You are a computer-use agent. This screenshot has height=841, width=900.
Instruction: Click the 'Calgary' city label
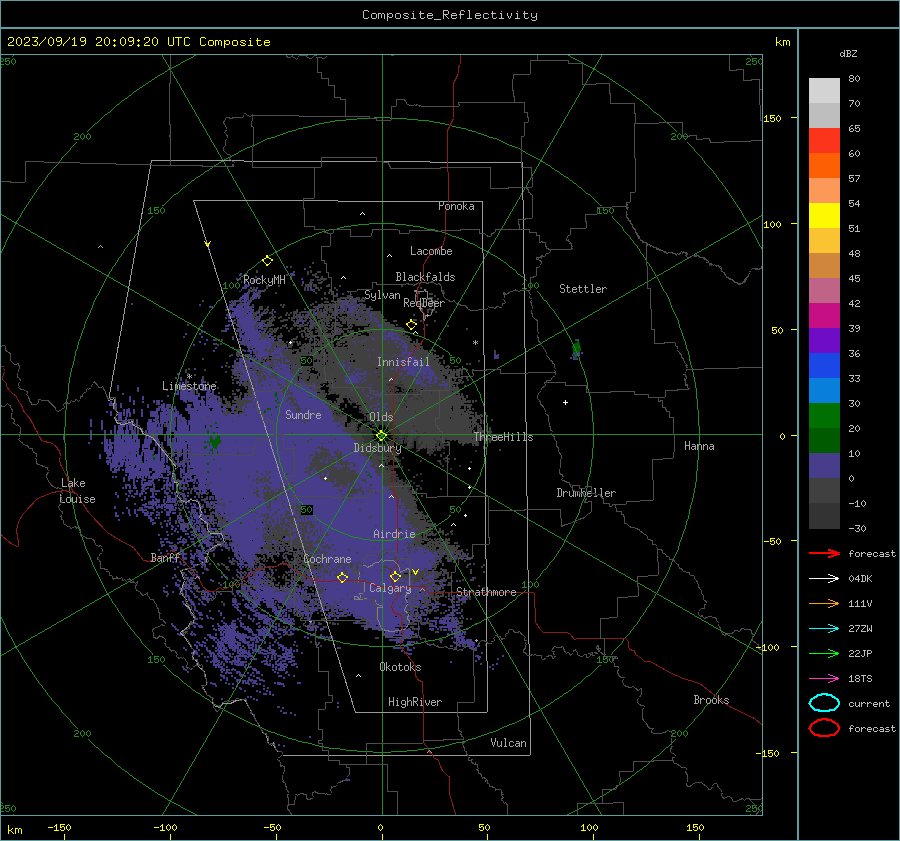[390, 588]
